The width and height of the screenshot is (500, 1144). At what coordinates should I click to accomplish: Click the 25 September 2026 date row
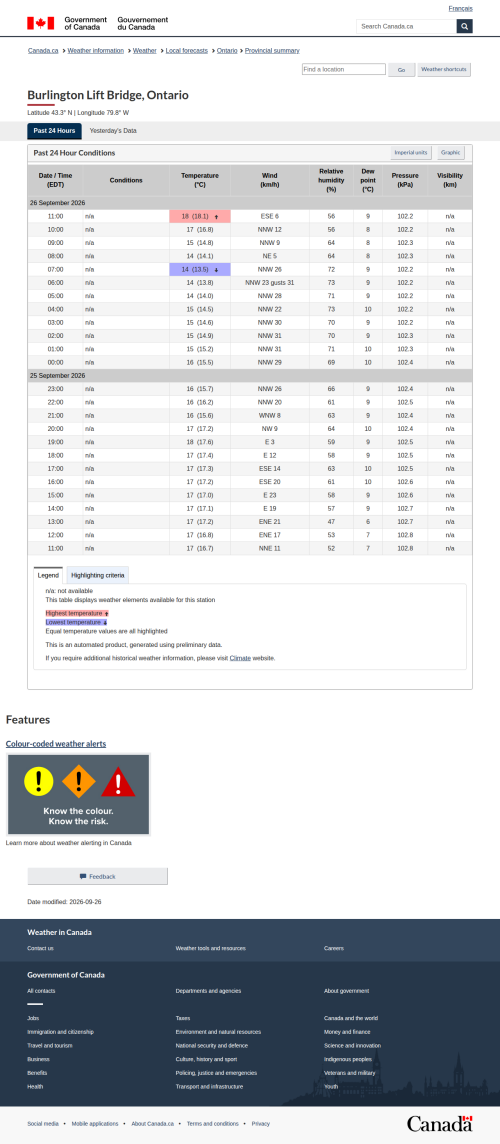(x=250, y=375)
